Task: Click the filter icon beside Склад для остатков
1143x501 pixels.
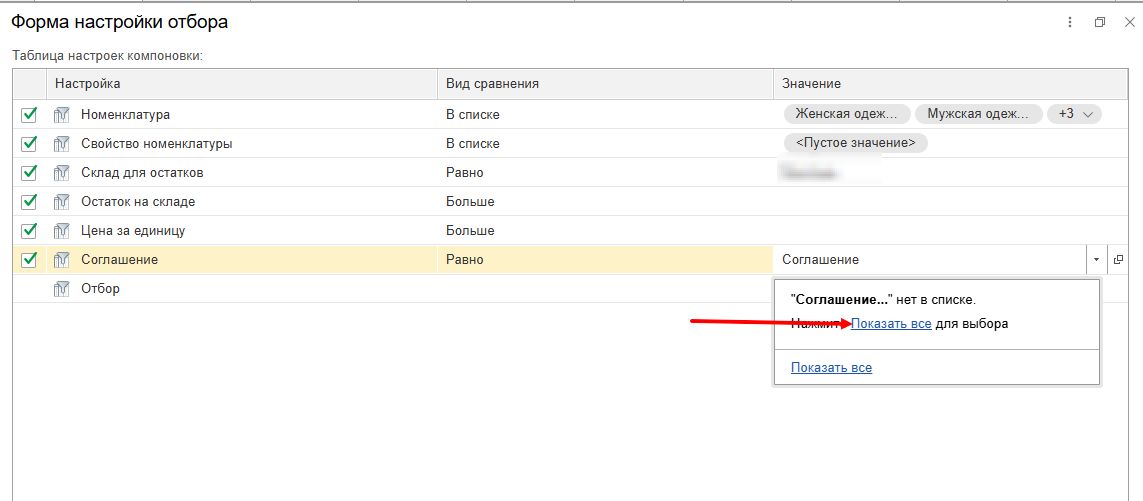Action: (x=61, y=172)
